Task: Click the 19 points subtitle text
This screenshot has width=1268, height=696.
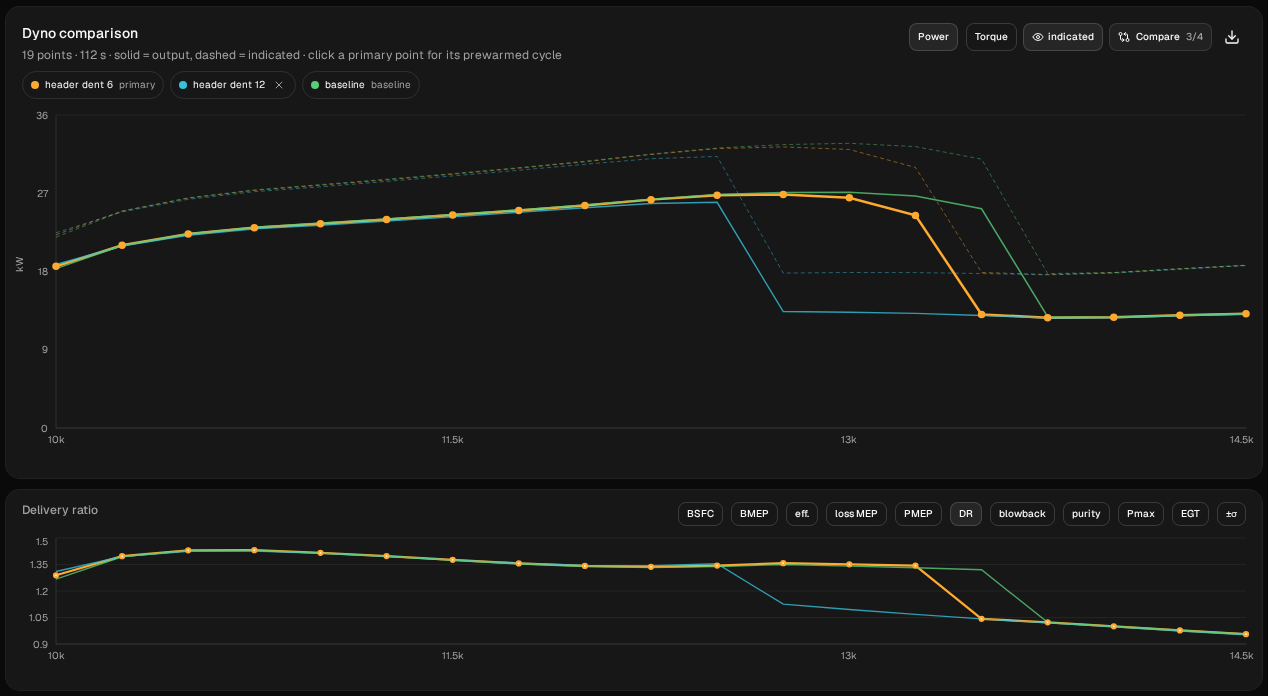Action: coord(292,55)
